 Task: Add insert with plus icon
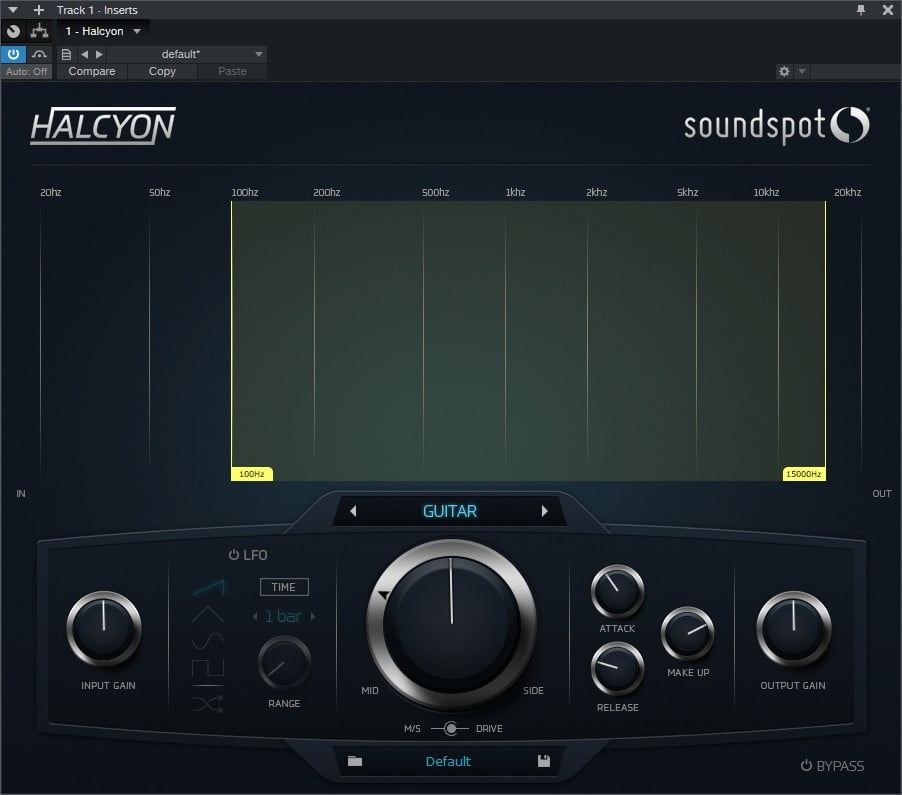coord(39,10)
